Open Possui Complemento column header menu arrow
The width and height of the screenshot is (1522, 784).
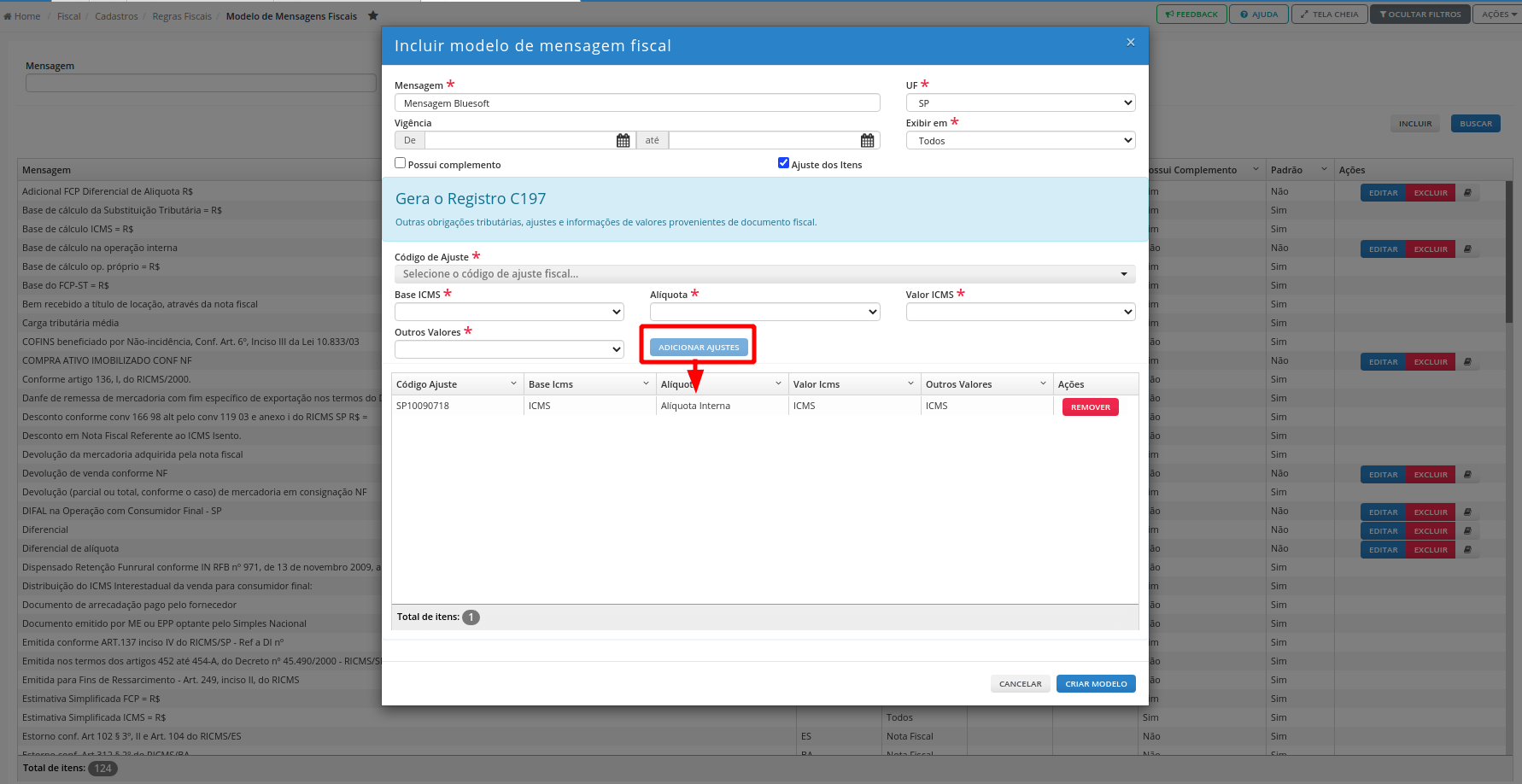tap(1256, 169)
